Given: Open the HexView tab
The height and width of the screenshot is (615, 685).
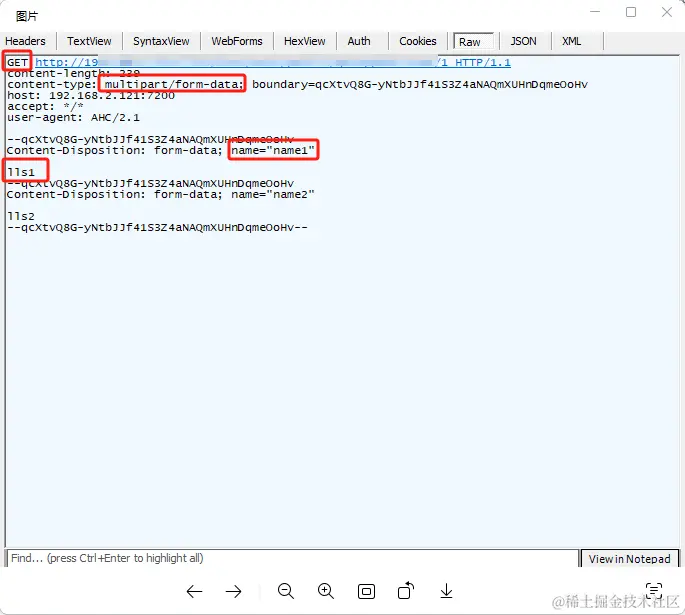Looking at the screenshot, I should (304, 41).
